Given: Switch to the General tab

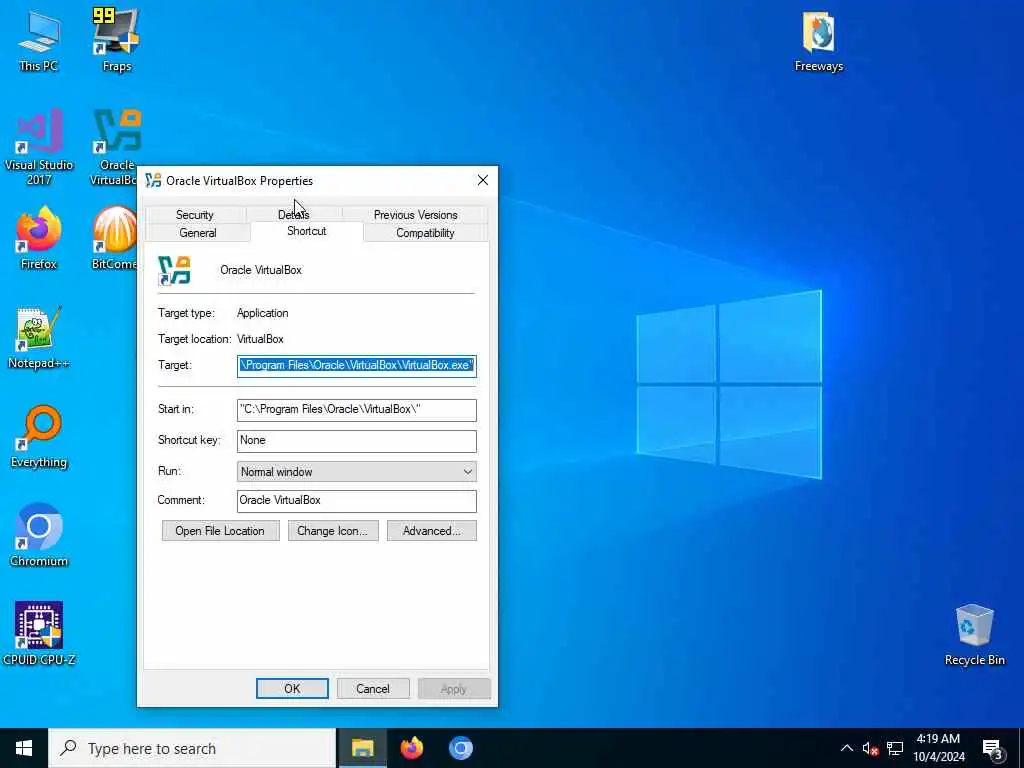Looking at the screenshot, I should [x=198, y=233].
